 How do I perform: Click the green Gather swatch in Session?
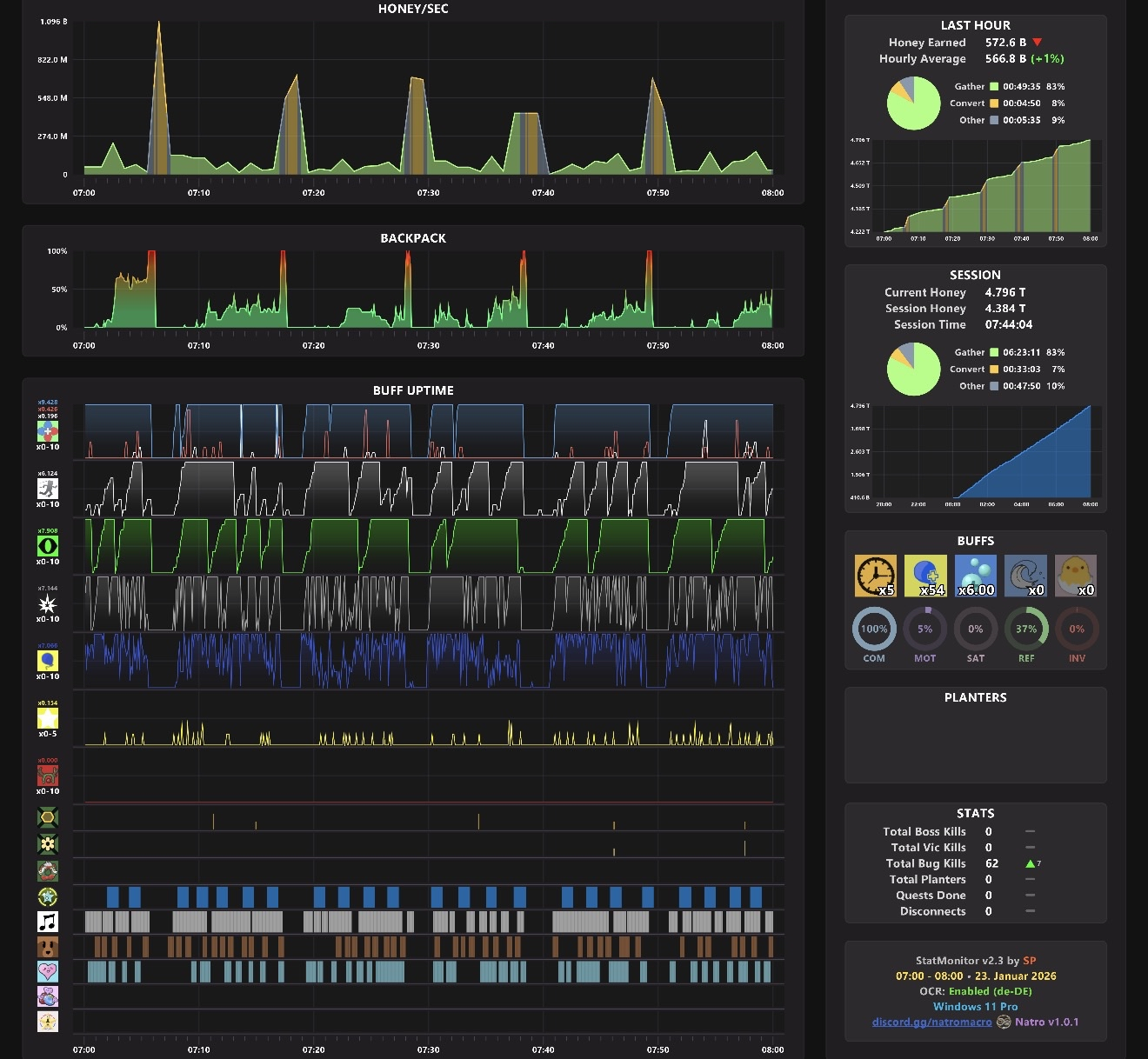tap(994, 352)
